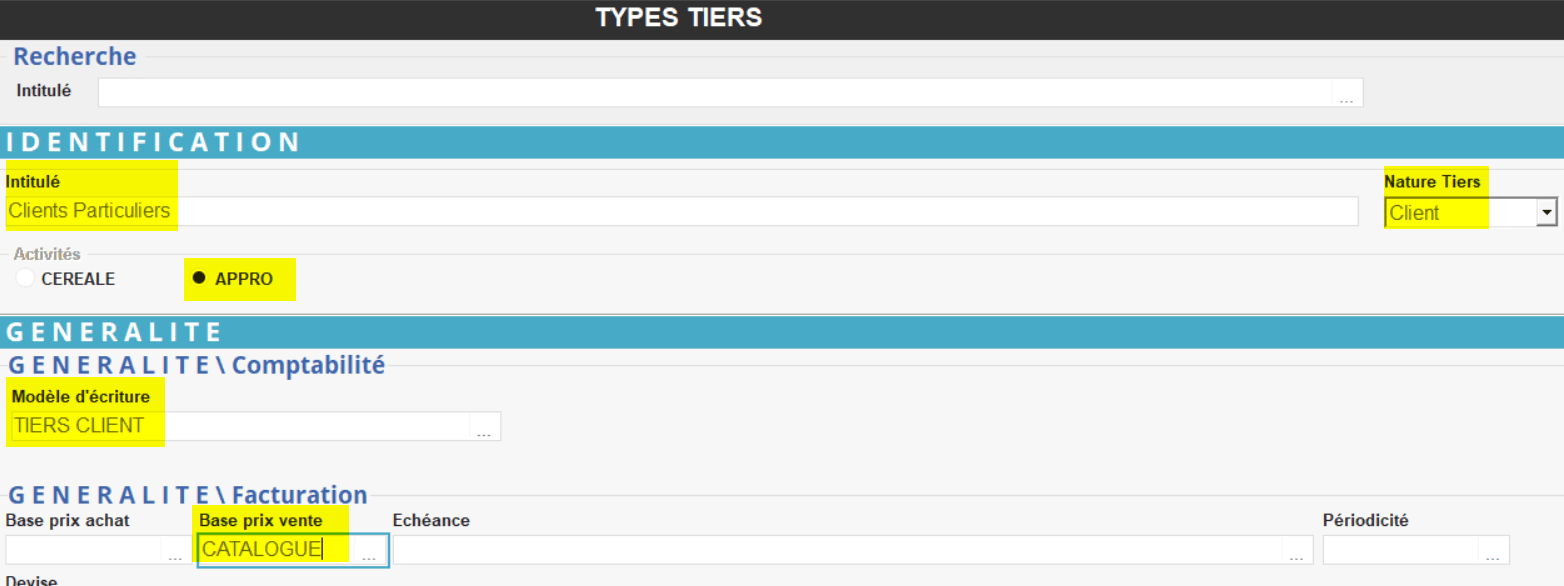Open the Echéance lookup ellipsis
1564x586 pixels.
point(1297,551)
